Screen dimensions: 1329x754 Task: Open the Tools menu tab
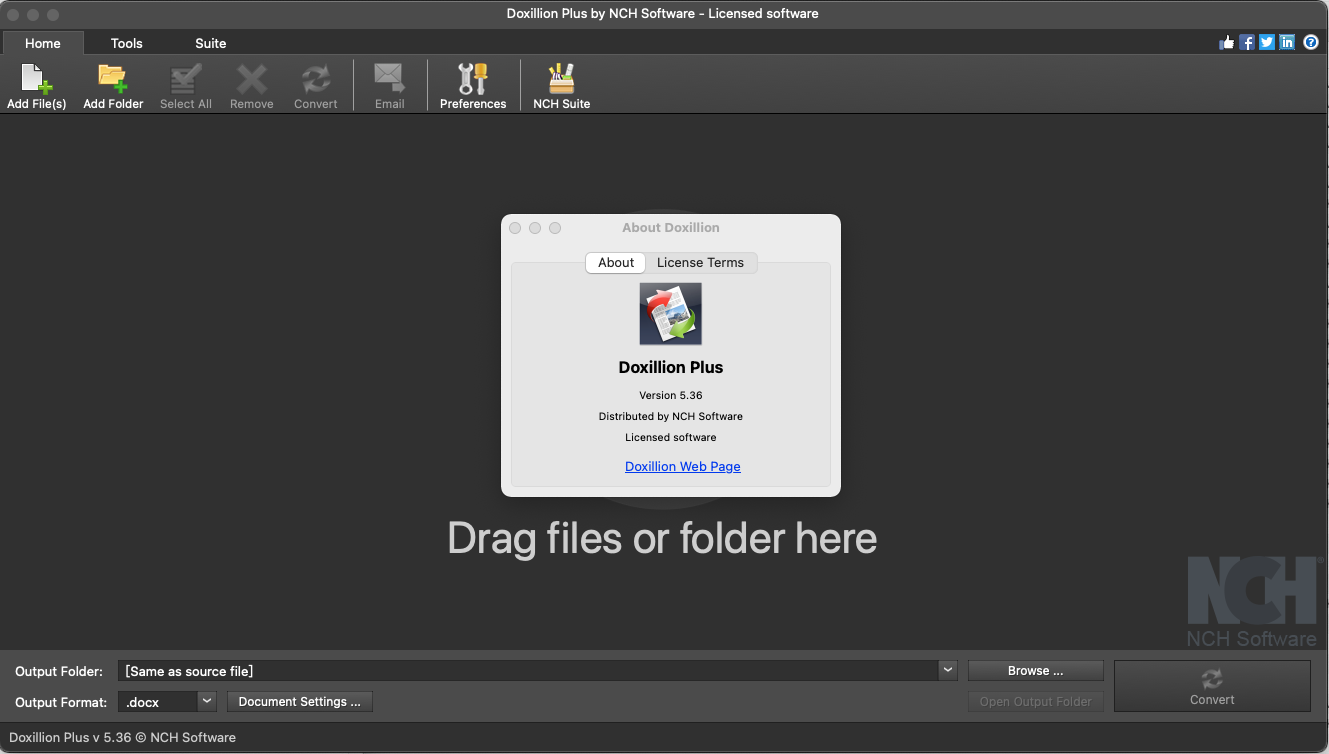coord(126,43)
